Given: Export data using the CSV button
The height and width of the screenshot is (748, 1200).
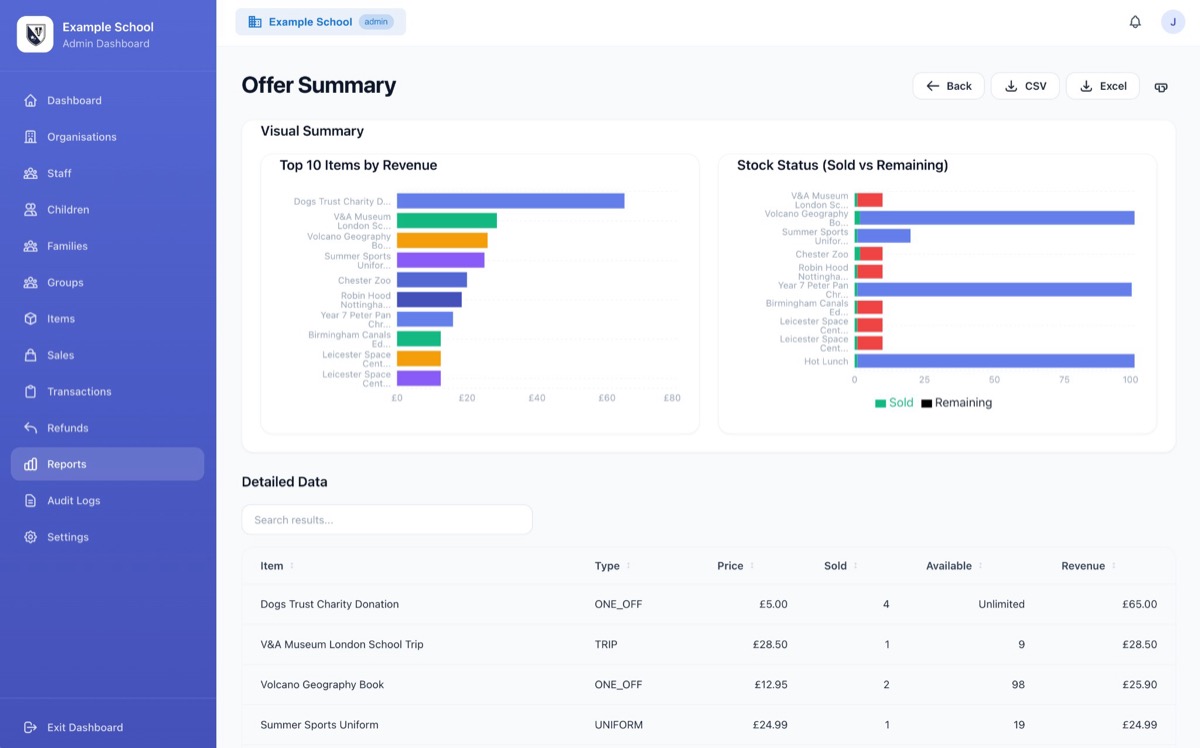Looking at the screenshot, I should coord(1024,86).
